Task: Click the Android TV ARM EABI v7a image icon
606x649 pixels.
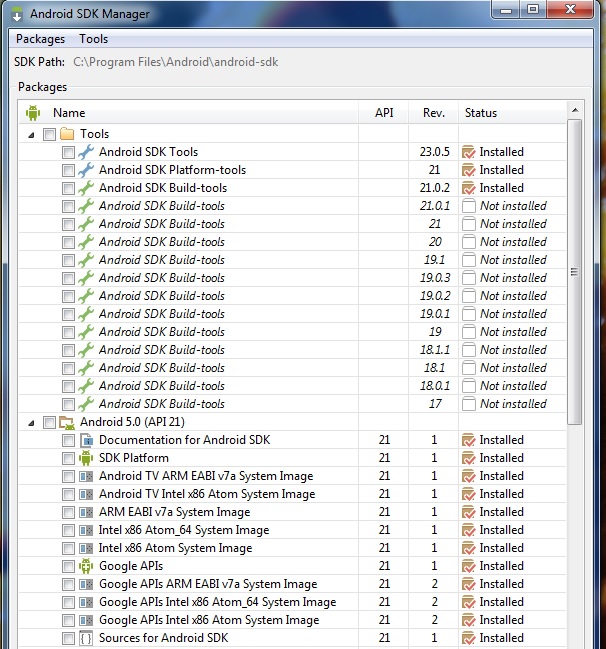Action: click(x=85, y=476)
